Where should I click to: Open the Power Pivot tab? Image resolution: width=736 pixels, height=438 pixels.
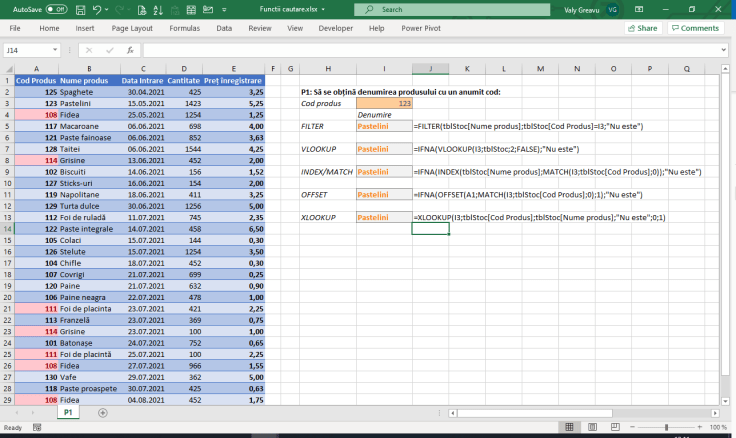pyautogui.click(x=422, y=28)
